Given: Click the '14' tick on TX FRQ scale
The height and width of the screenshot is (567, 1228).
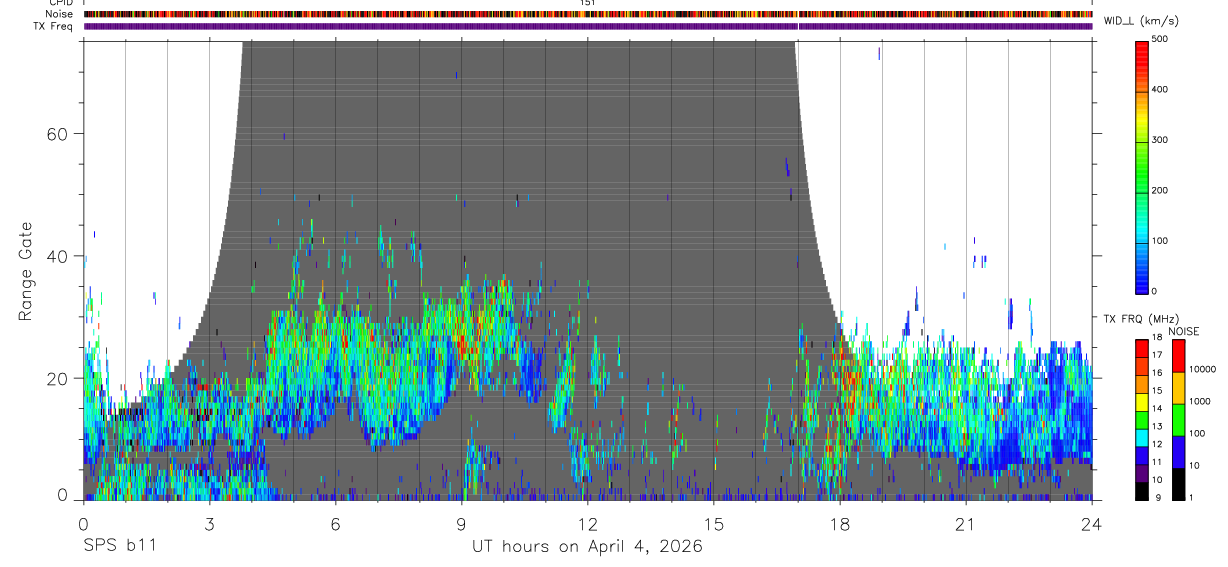Looking at the screenshot, I should (x=1157, y=409).
